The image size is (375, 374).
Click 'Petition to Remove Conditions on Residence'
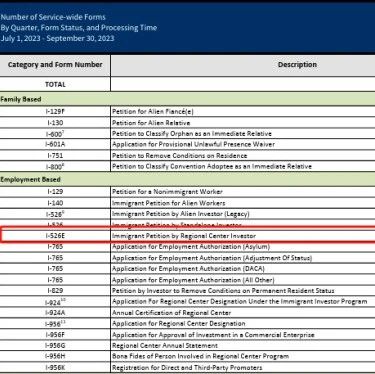(180, 156)
